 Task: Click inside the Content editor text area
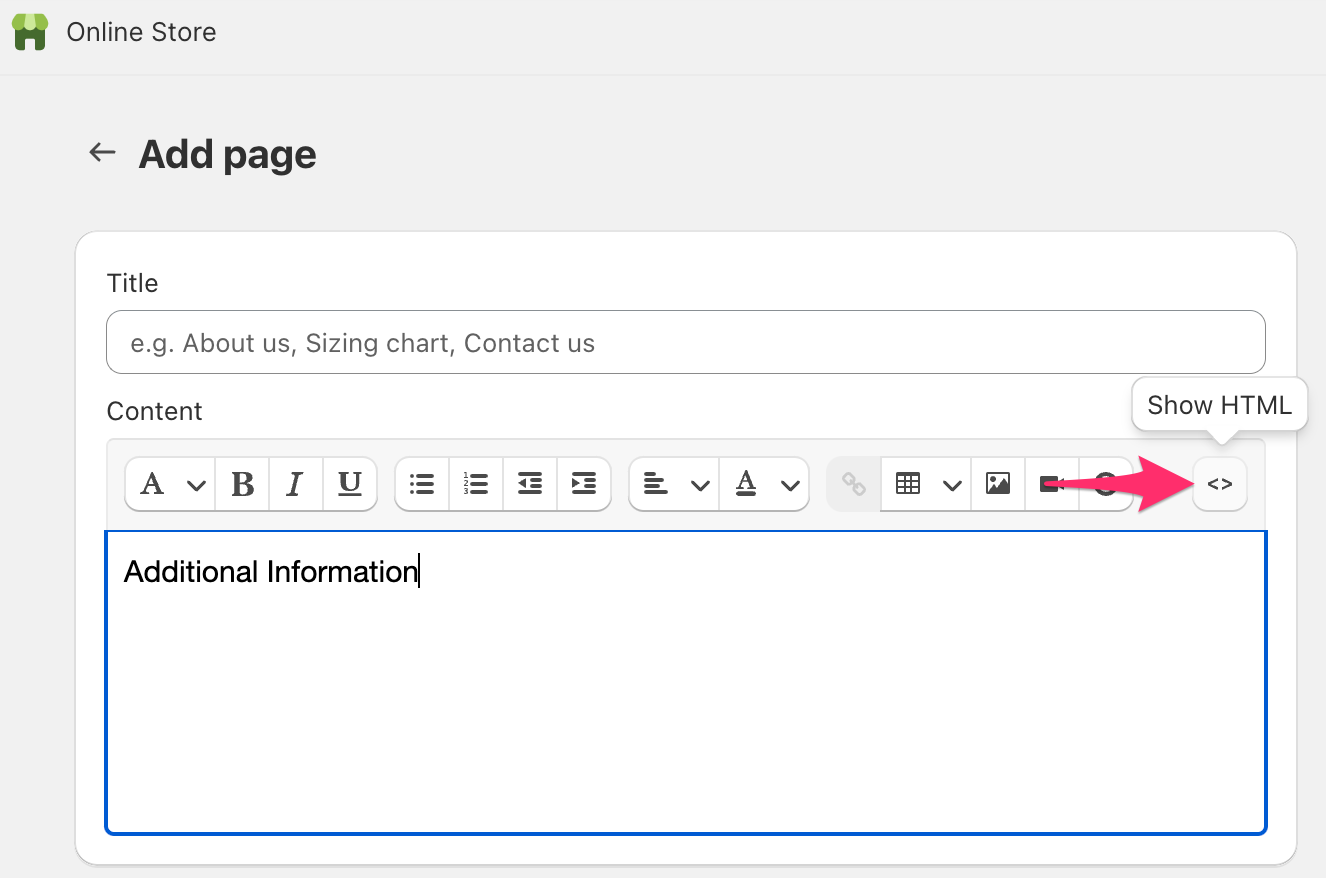(x=686, y=682)
